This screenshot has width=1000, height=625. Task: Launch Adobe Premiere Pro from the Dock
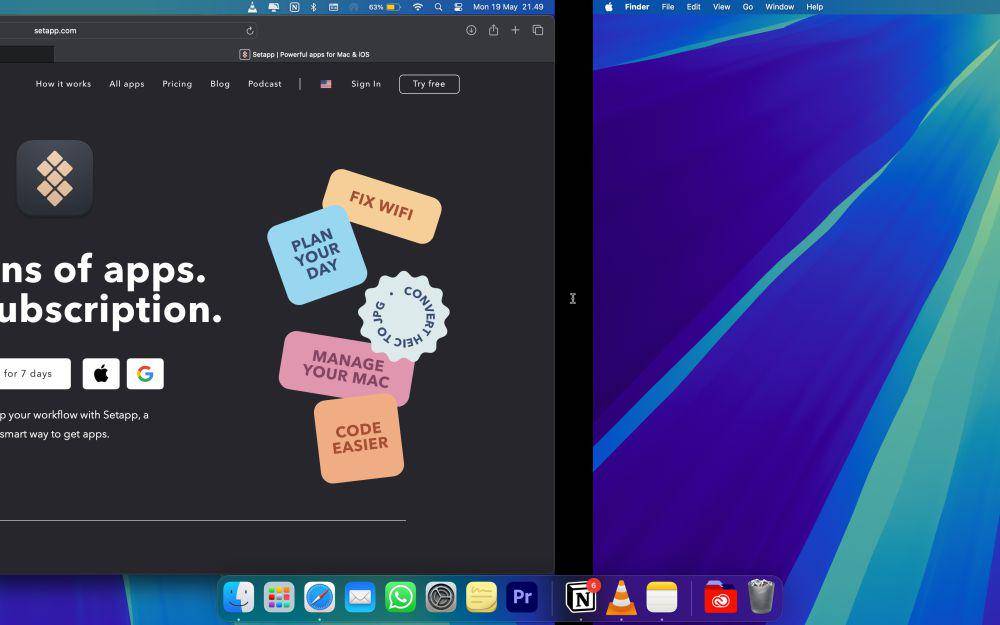point(522,597)
